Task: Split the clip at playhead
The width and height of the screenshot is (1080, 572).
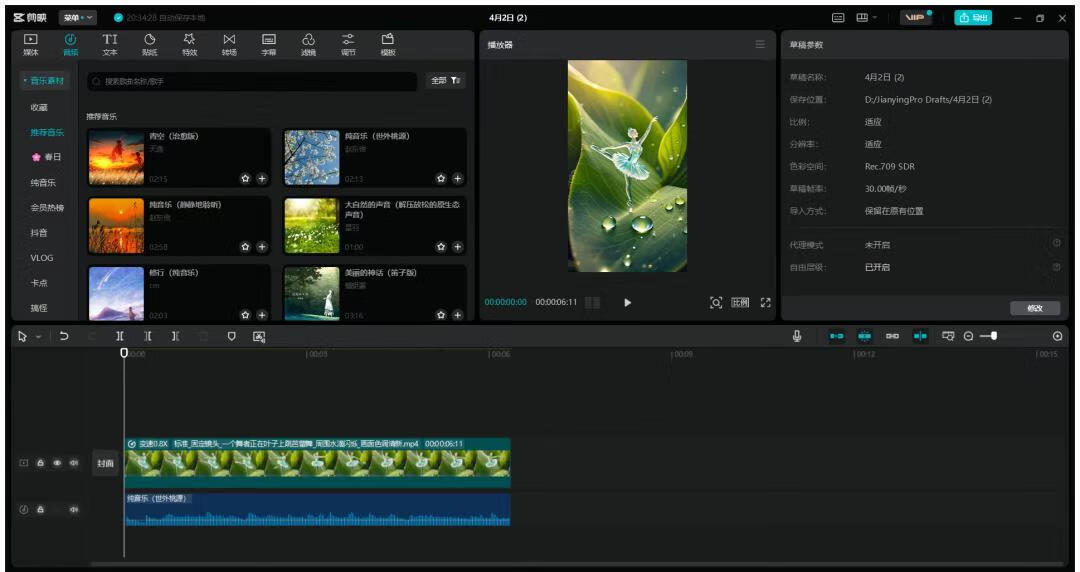Action: 120,336
